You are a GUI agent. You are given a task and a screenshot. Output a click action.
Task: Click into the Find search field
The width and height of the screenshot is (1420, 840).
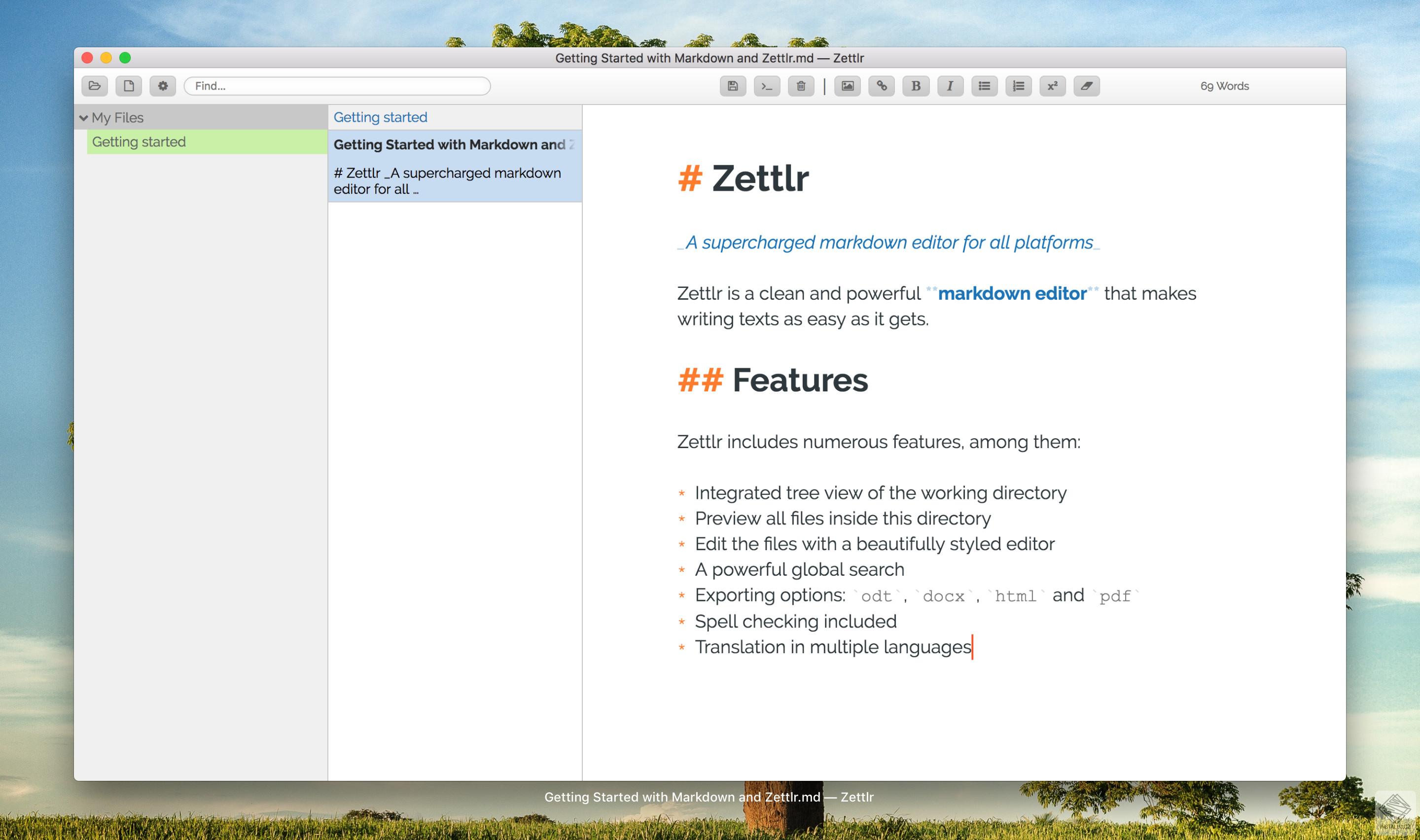click(337, 86)
